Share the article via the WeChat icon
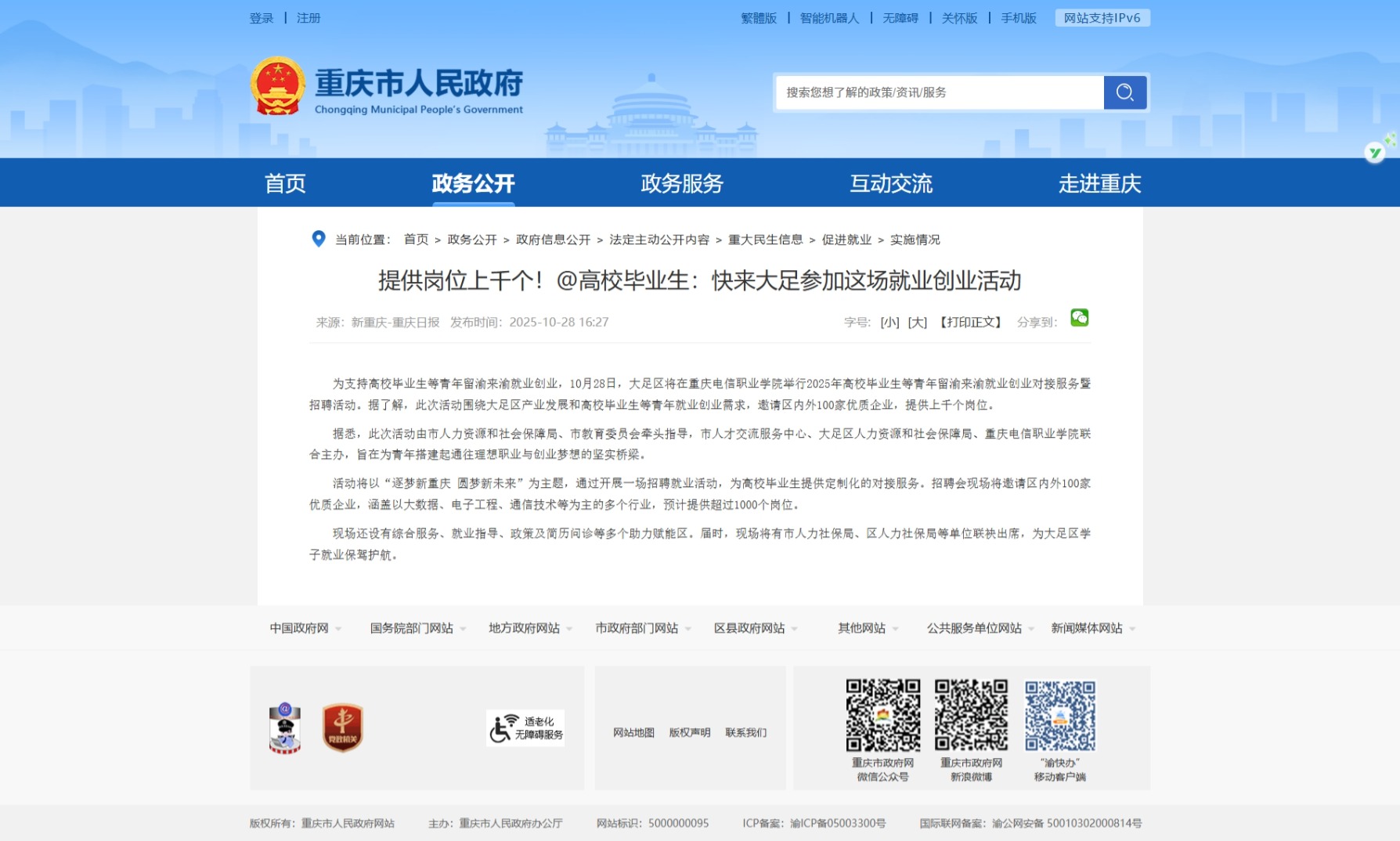 coord(1080,319)
